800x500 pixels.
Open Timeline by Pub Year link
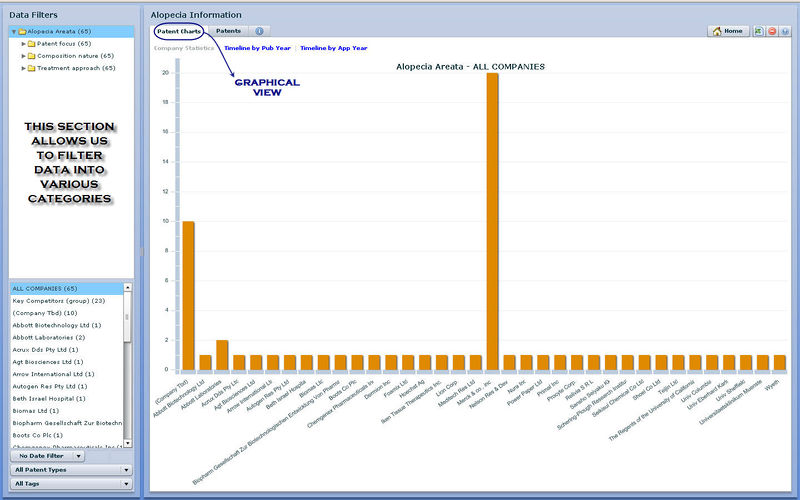pos(257,47)
